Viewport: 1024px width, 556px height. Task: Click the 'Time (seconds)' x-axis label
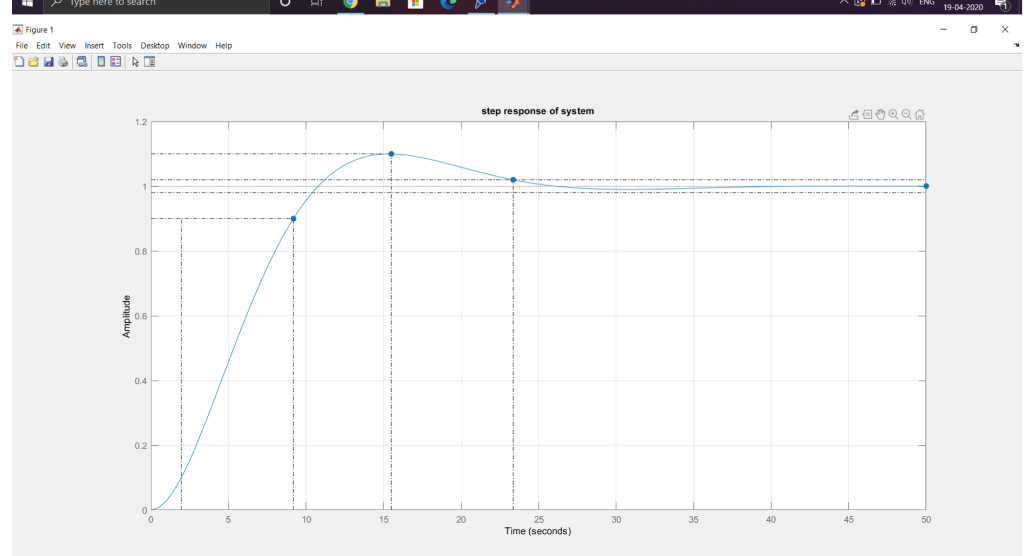click(537, 531)
